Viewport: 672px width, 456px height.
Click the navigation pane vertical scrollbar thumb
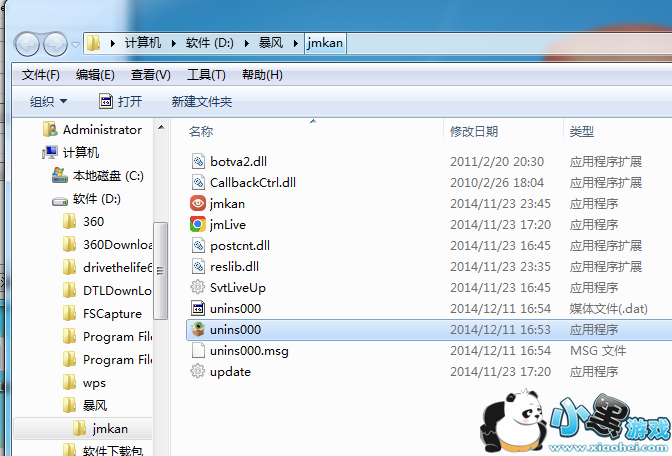tap(160, 270)
